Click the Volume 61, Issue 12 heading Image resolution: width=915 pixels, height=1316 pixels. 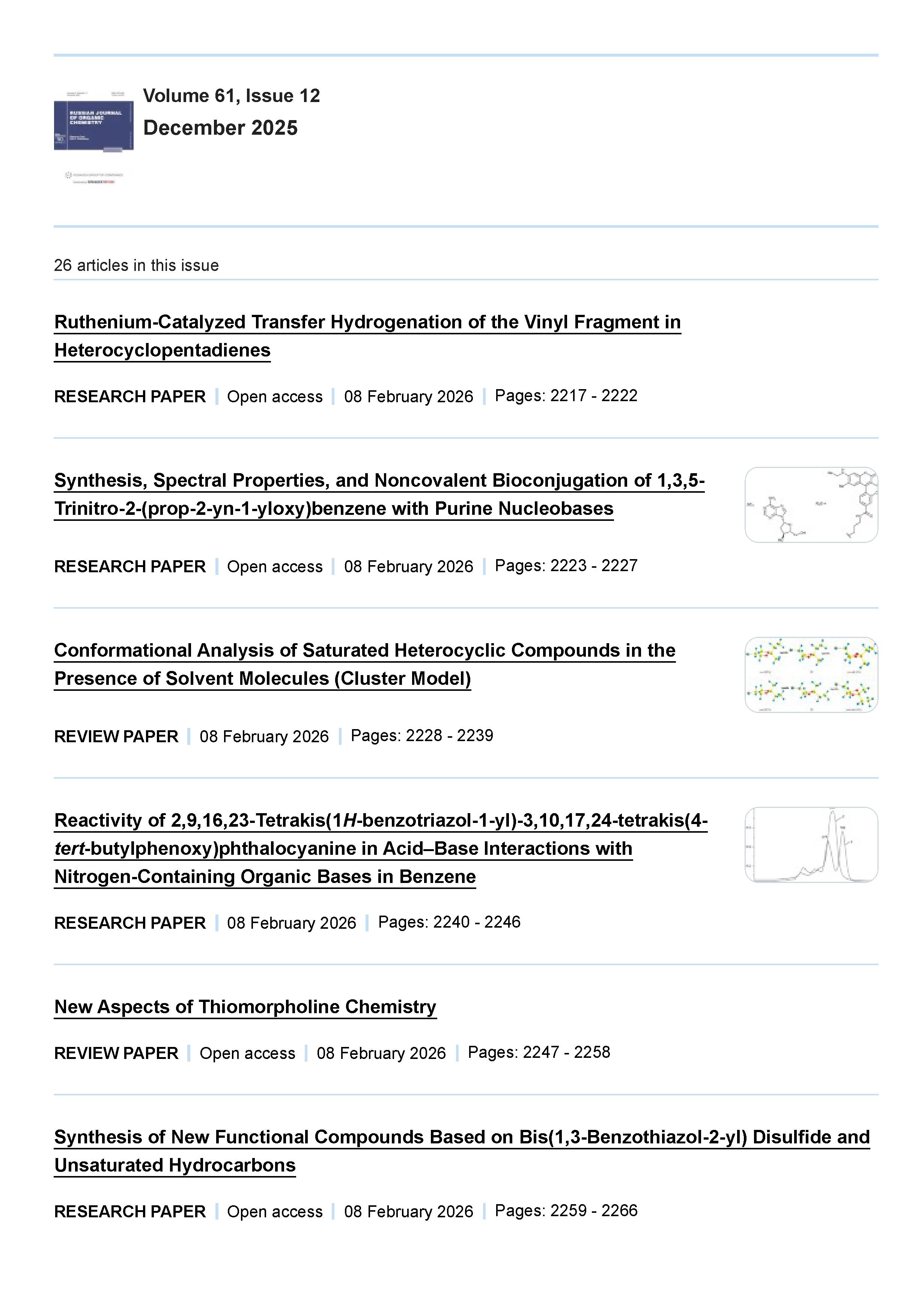231,96
